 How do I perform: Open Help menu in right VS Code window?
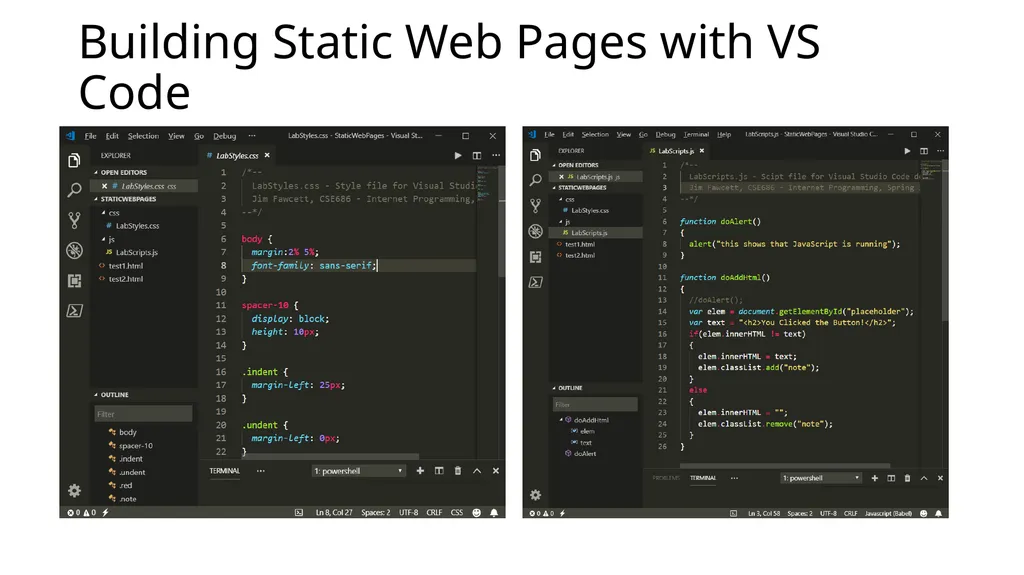(x=724, y=135)
